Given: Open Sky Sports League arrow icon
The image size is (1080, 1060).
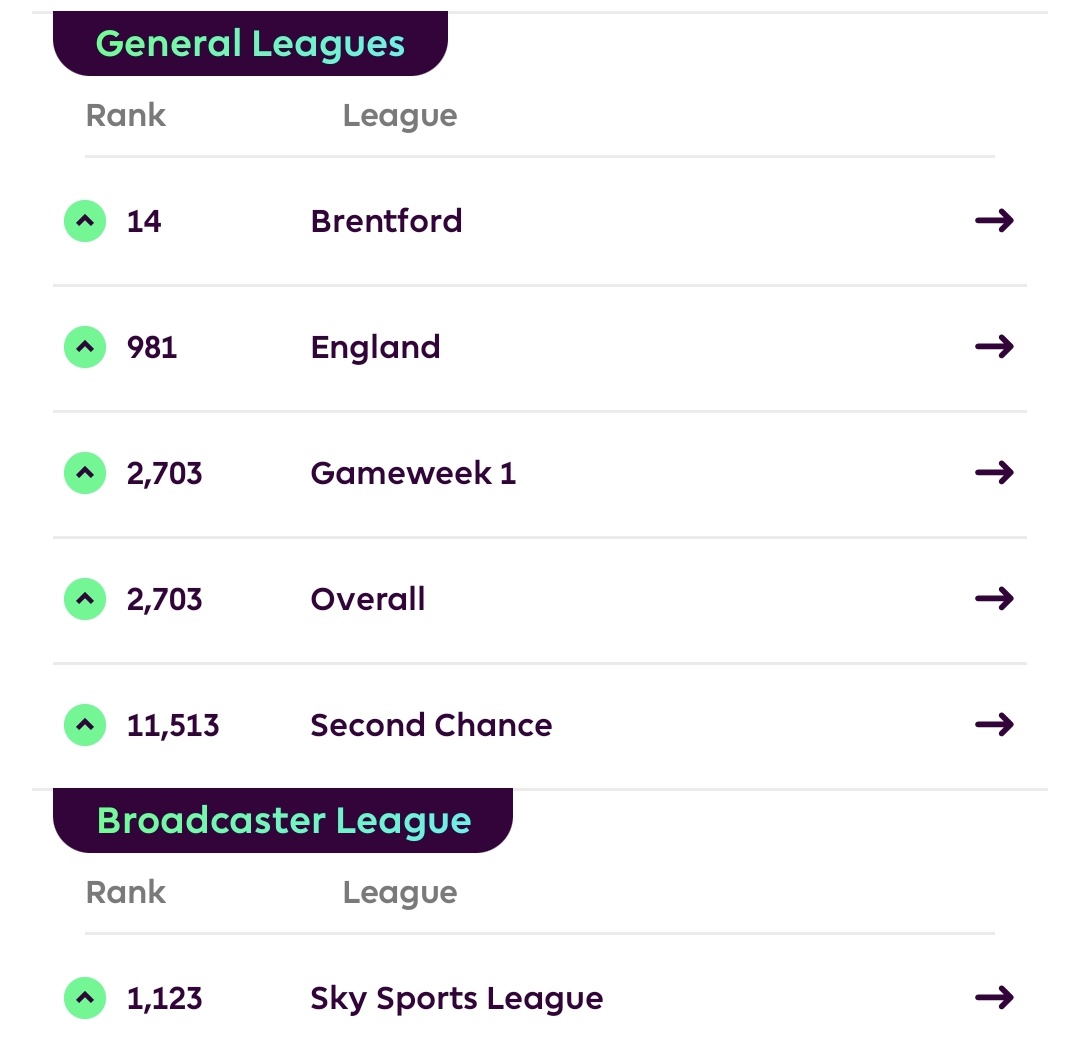Looking at the screenshot, I should click(x=994, y=997).
